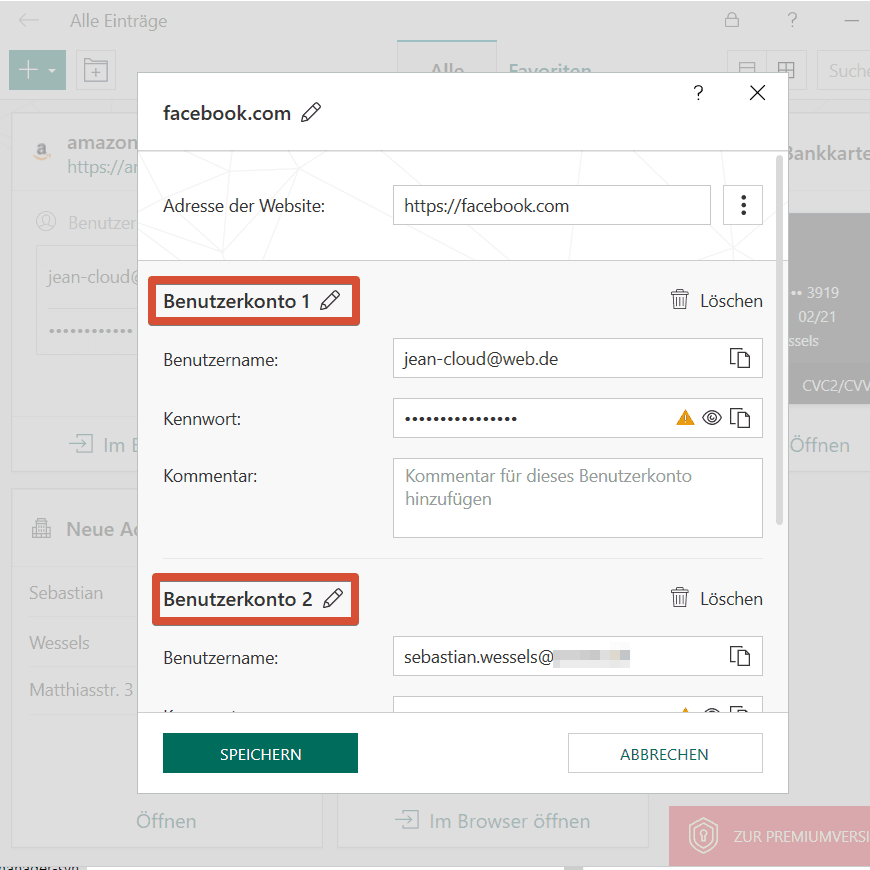
Task: Rename Benutzerkonto 1 via the pencil icon
Action: point(330,300)
